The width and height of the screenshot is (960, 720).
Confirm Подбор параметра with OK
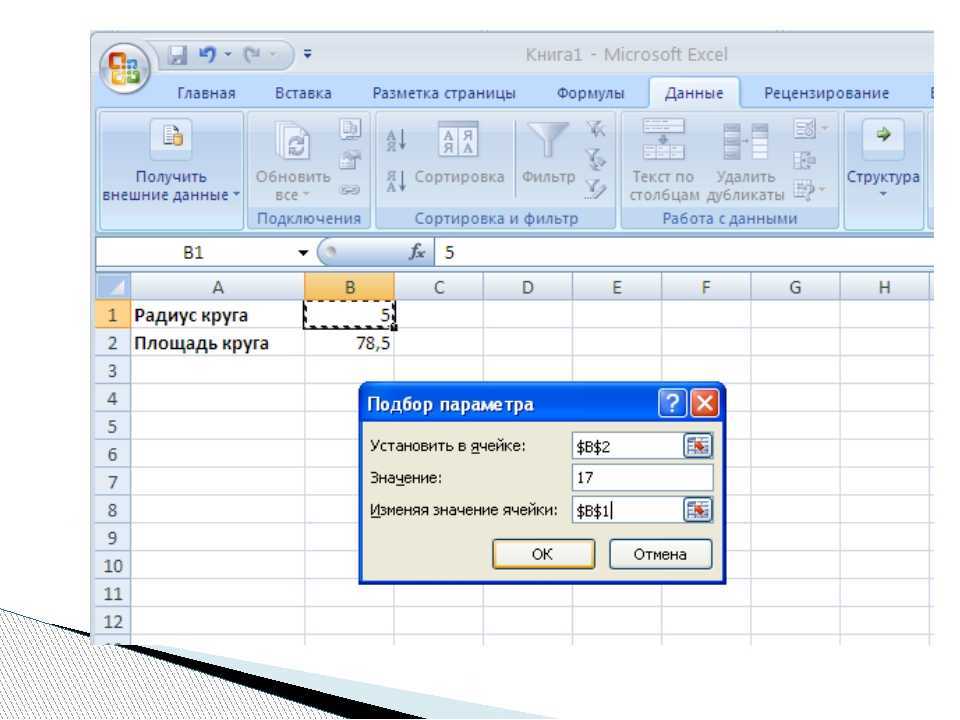[544, 554]
